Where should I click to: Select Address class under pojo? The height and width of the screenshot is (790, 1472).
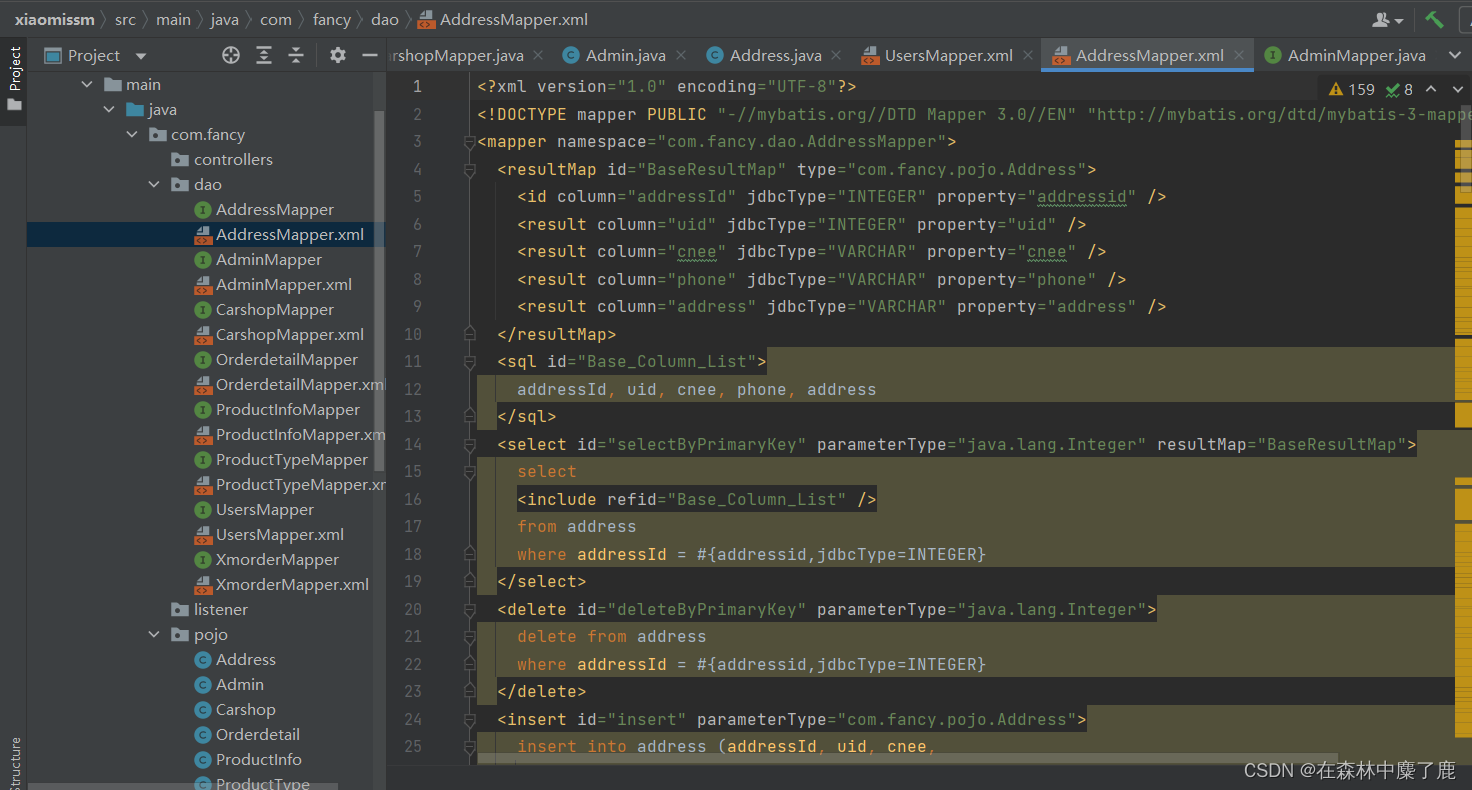(235, 660)
